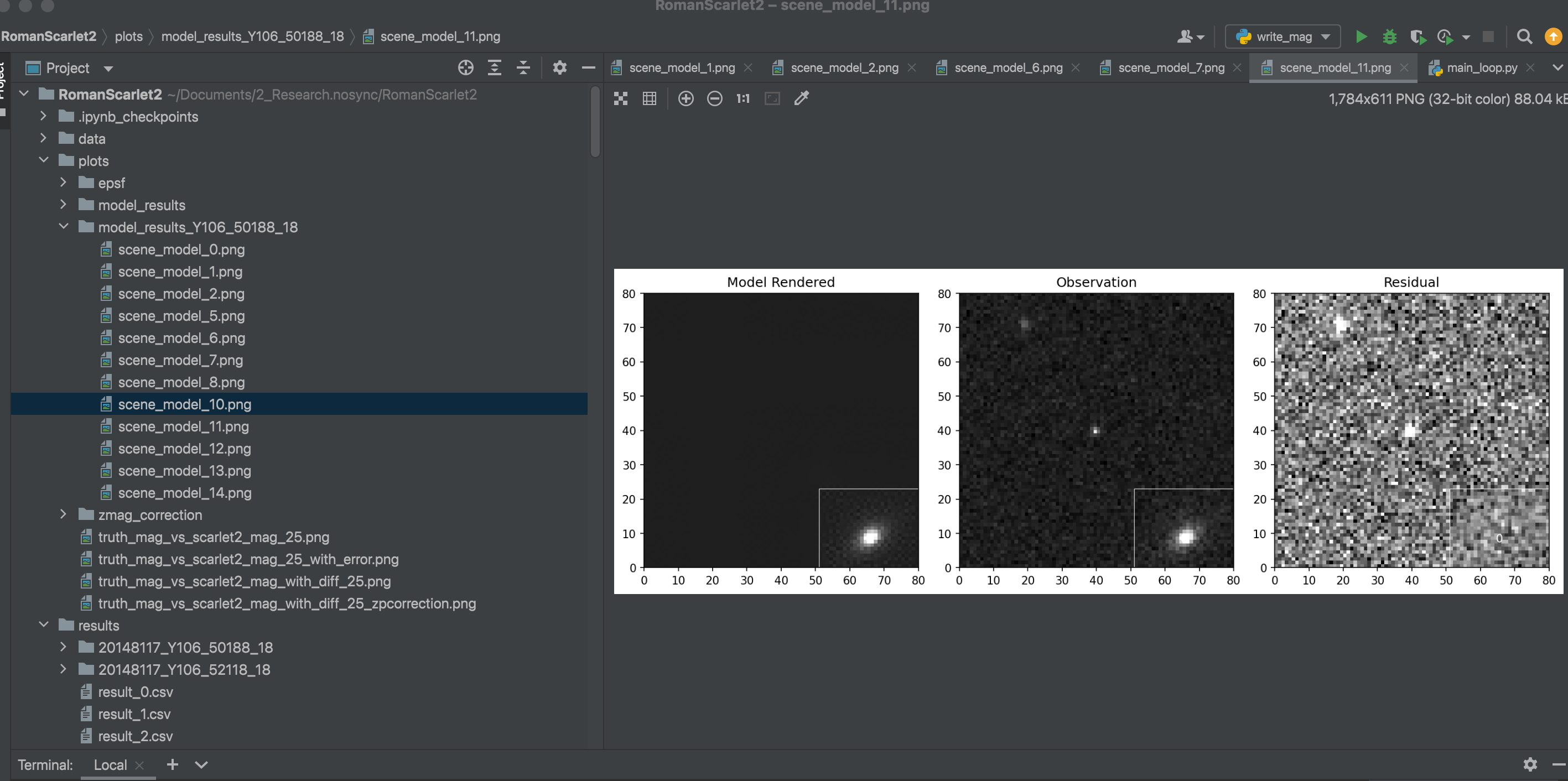The height and width of the screenshot is (781, 1568).
Task: Toggle image grid lines
Action: click(650, 98)
